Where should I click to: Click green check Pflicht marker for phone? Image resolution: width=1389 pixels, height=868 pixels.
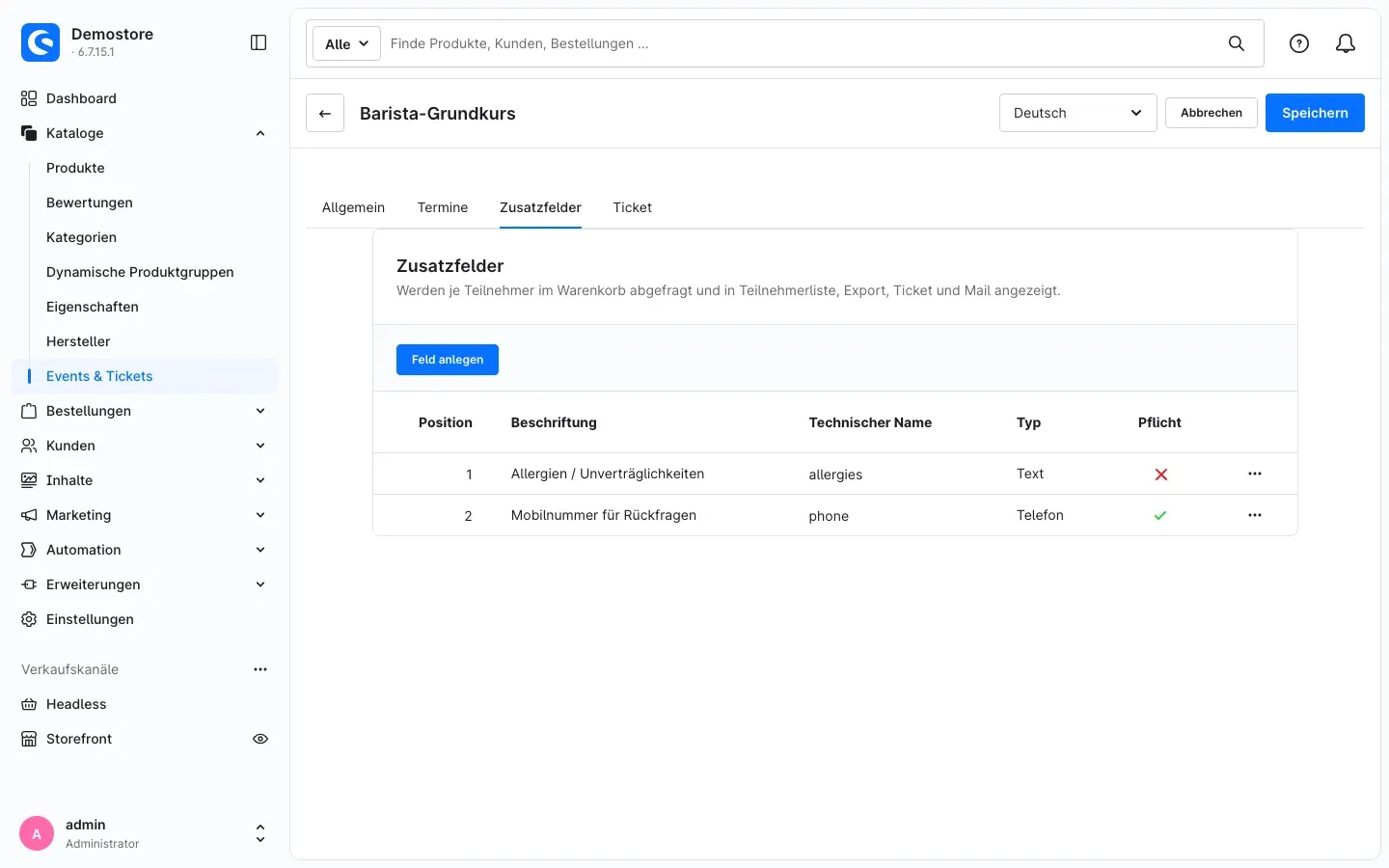coord(1160,515)
